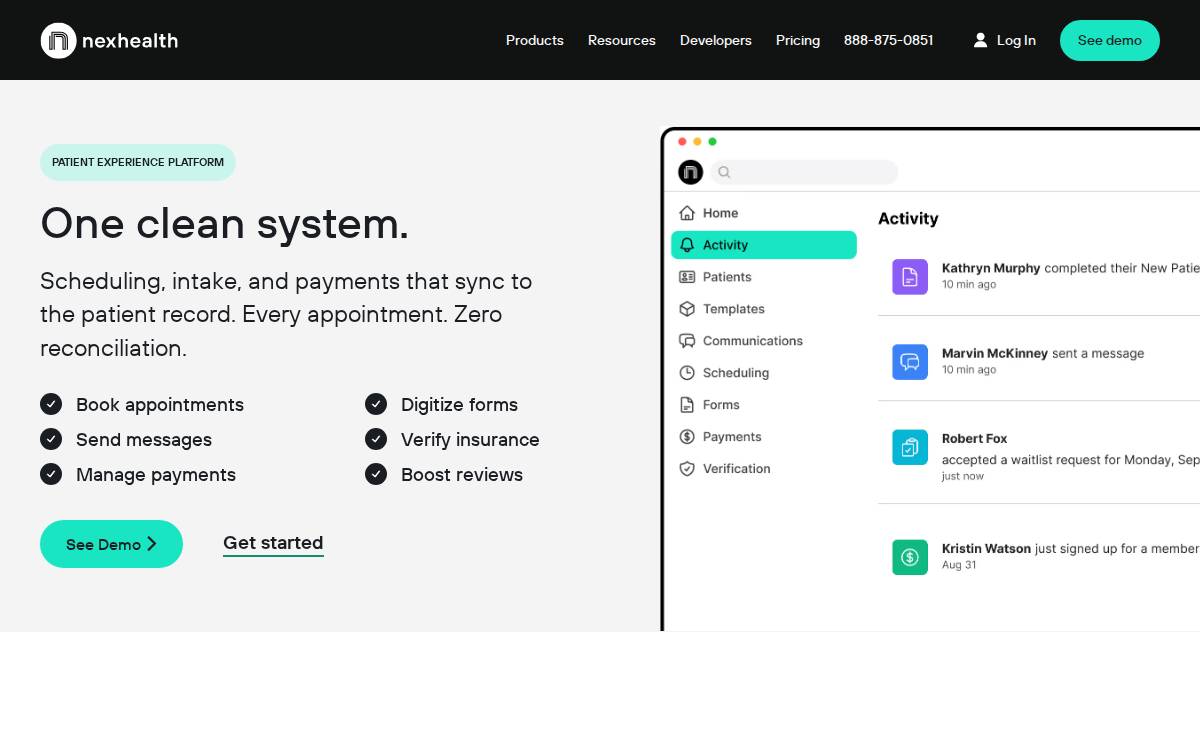Click the Home house icon in sidebar
1200x750 pixels.
point(687,213)
